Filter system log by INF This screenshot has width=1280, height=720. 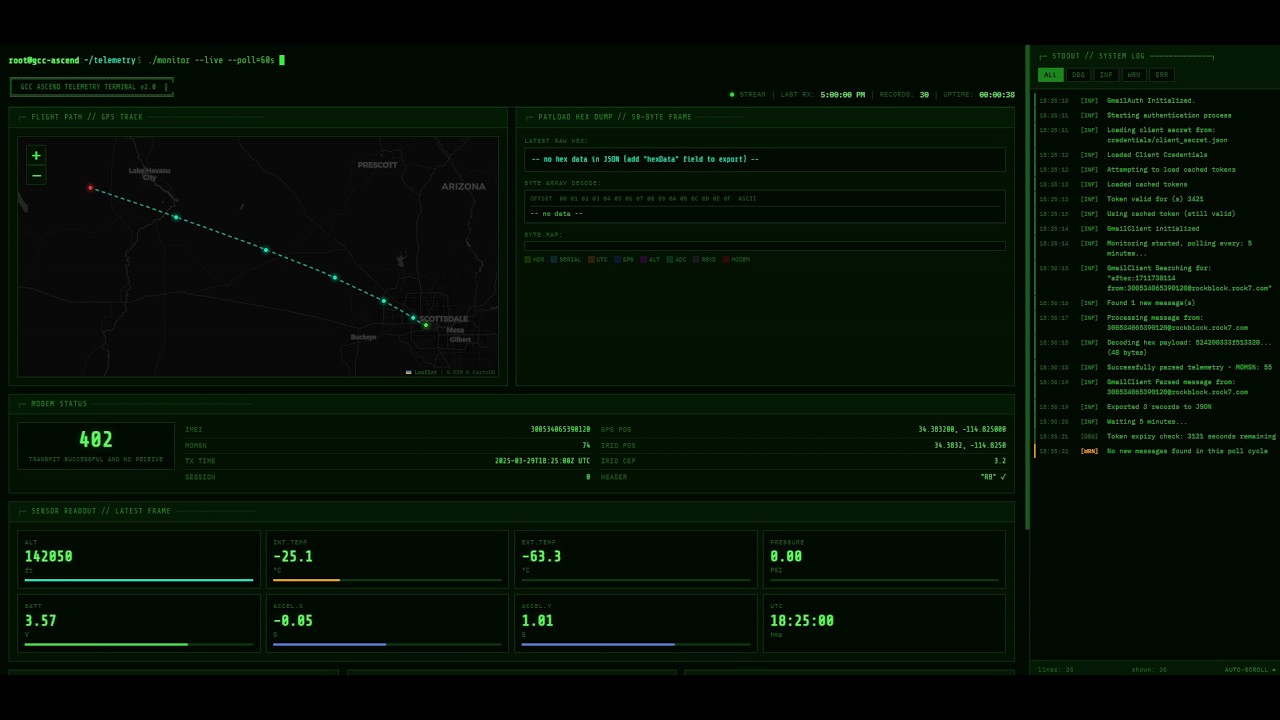click(1106, 75)
